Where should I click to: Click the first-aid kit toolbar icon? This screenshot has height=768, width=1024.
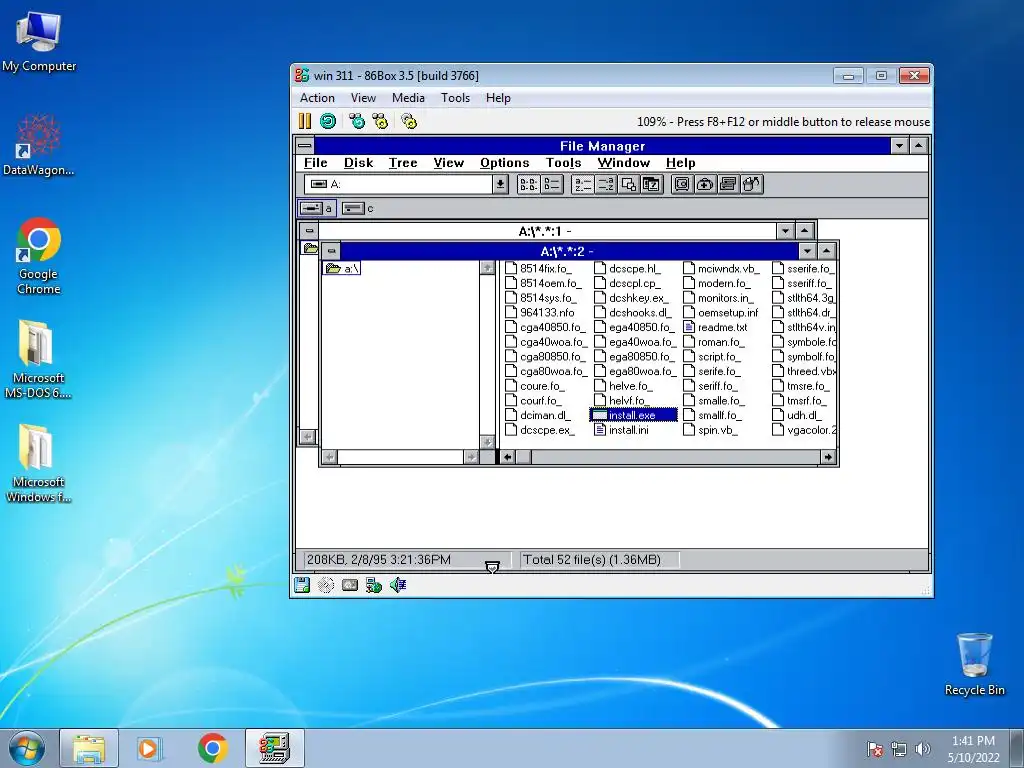(705, 184)
